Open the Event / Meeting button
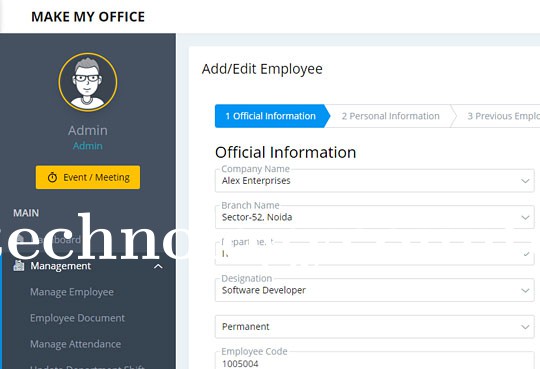This screenshot has width=540, height=369. [88, 177]
